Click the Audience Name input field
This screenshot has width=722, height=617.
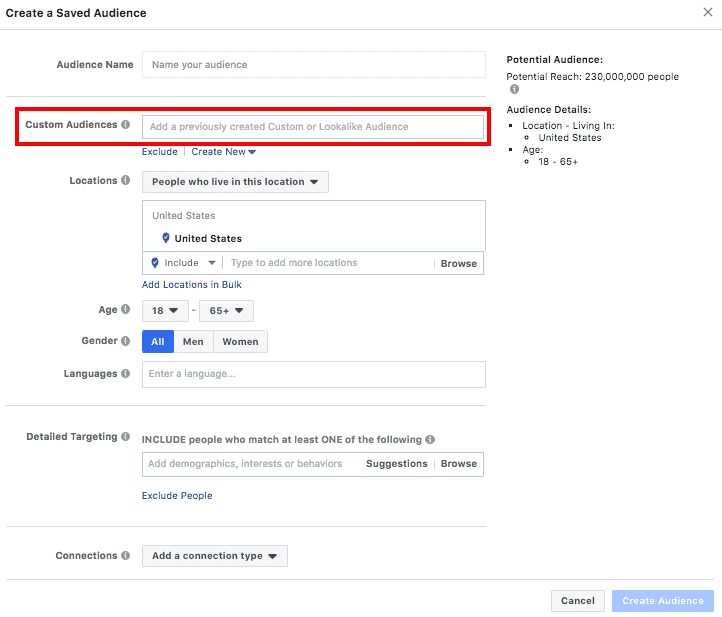tap(314, 64)
